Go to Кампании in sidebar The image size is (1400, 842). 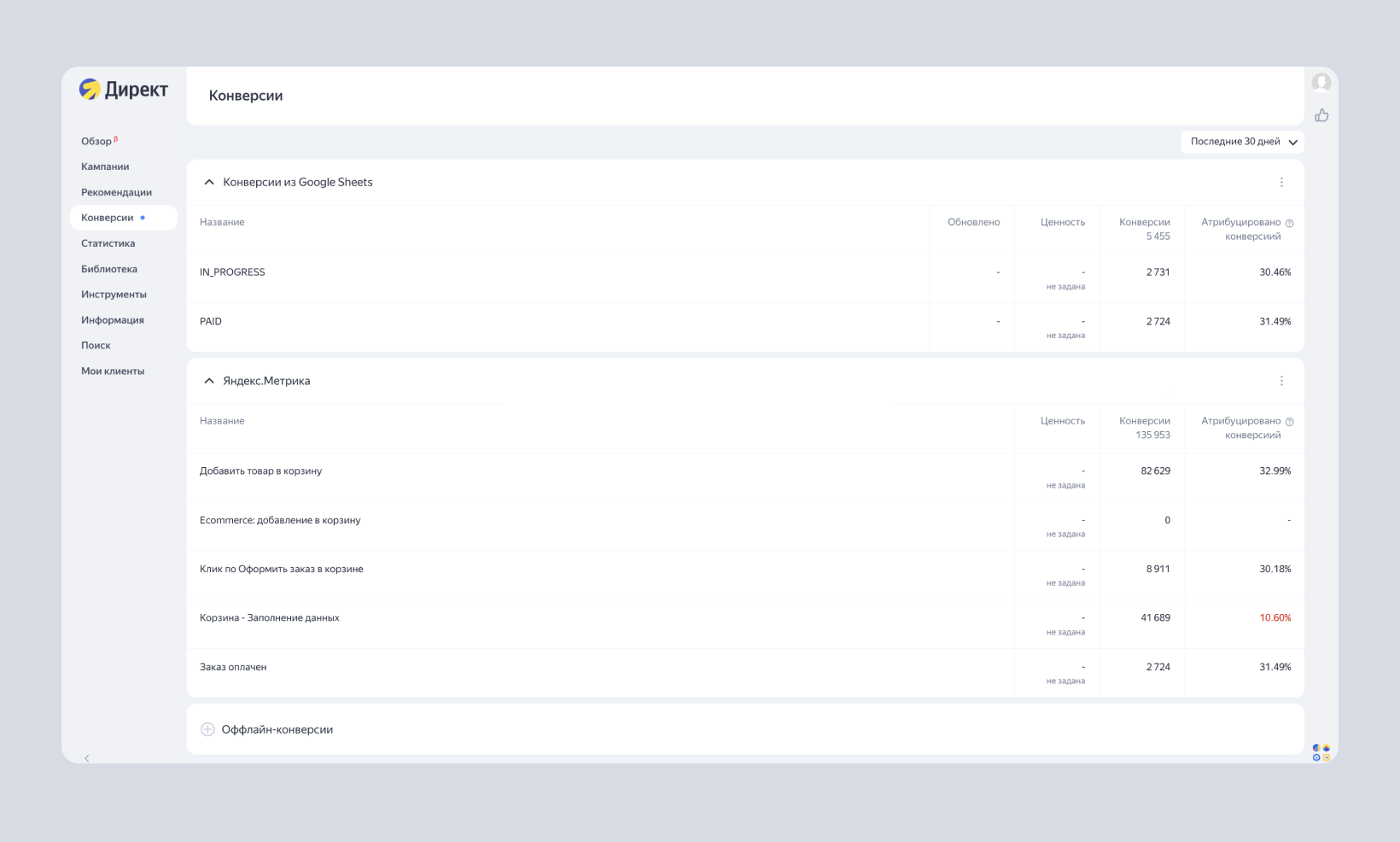pos(105,167)
